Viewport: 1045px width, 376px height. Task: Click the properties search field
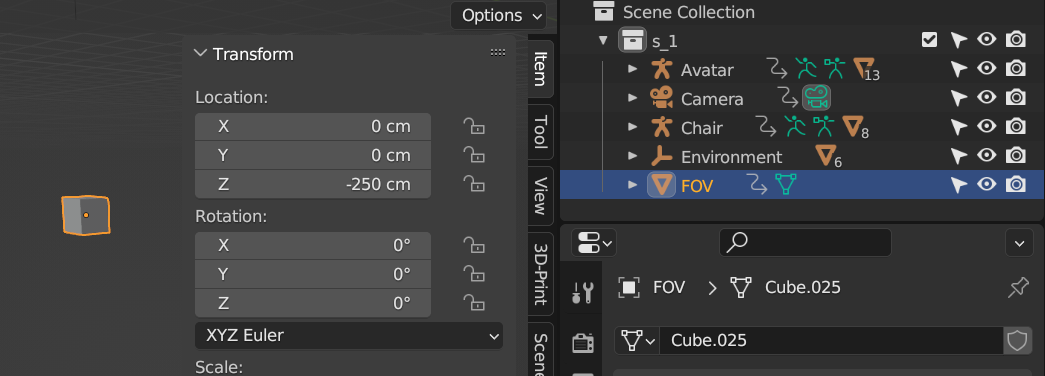[805, 243]
